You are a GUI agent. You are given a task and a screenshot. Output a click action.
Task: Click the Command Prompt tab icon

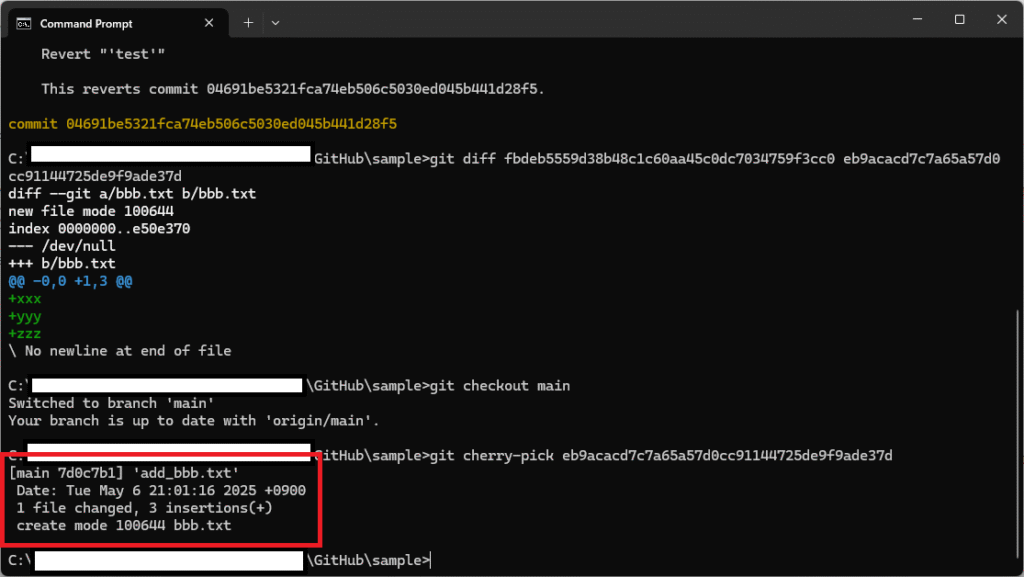tap(24, 23)
